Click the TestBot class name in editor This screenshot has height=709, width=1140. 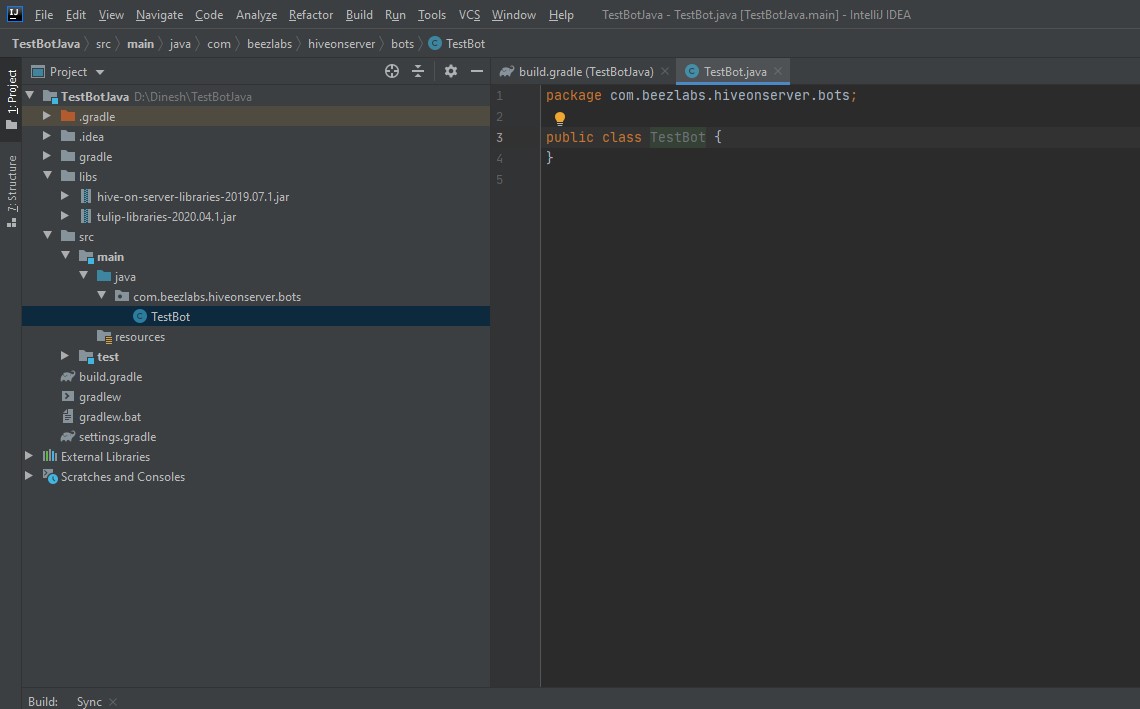[x=678, y=137]
